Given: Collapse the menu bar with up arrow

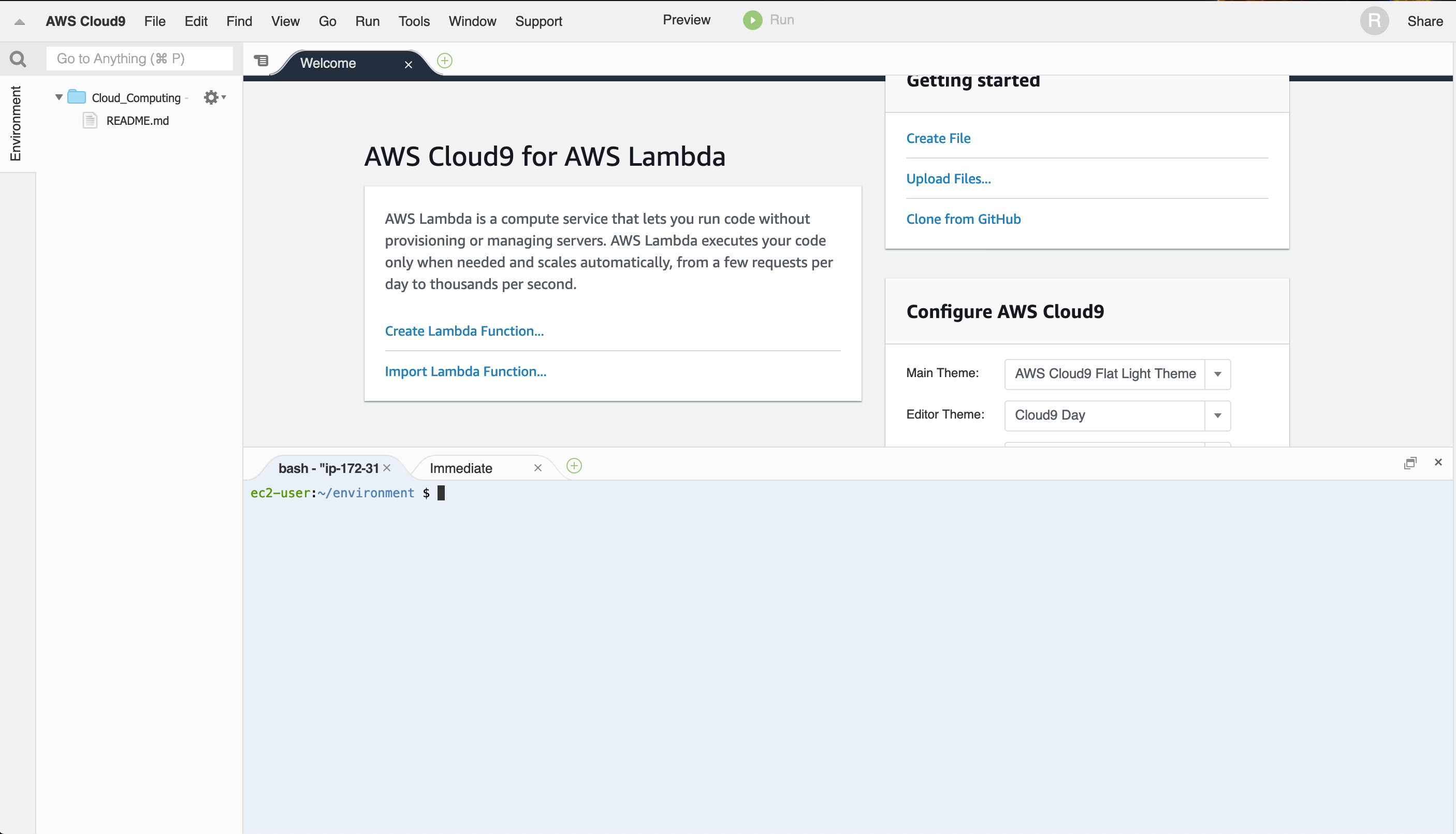Looking at the screenshot, I should (20, 22).
